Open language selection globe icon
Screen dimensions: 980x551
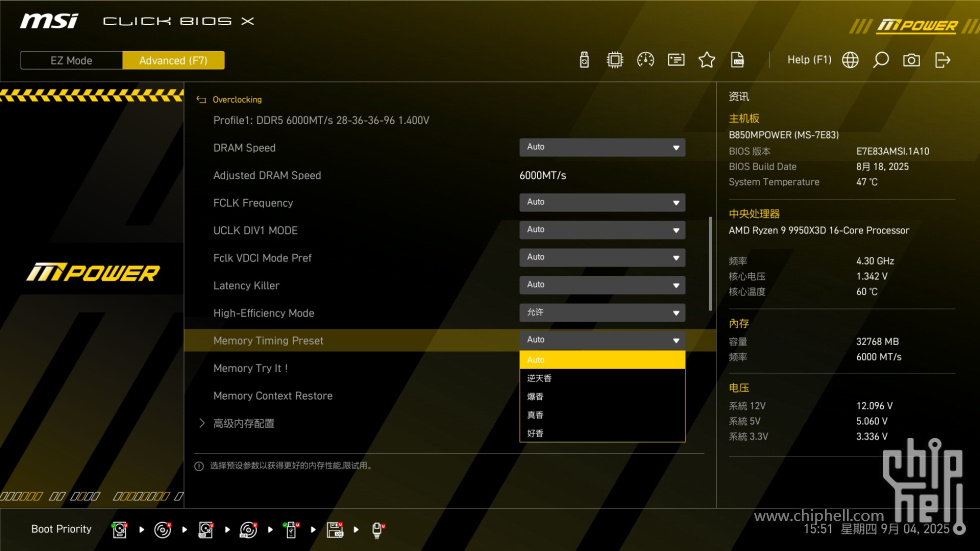850,60
